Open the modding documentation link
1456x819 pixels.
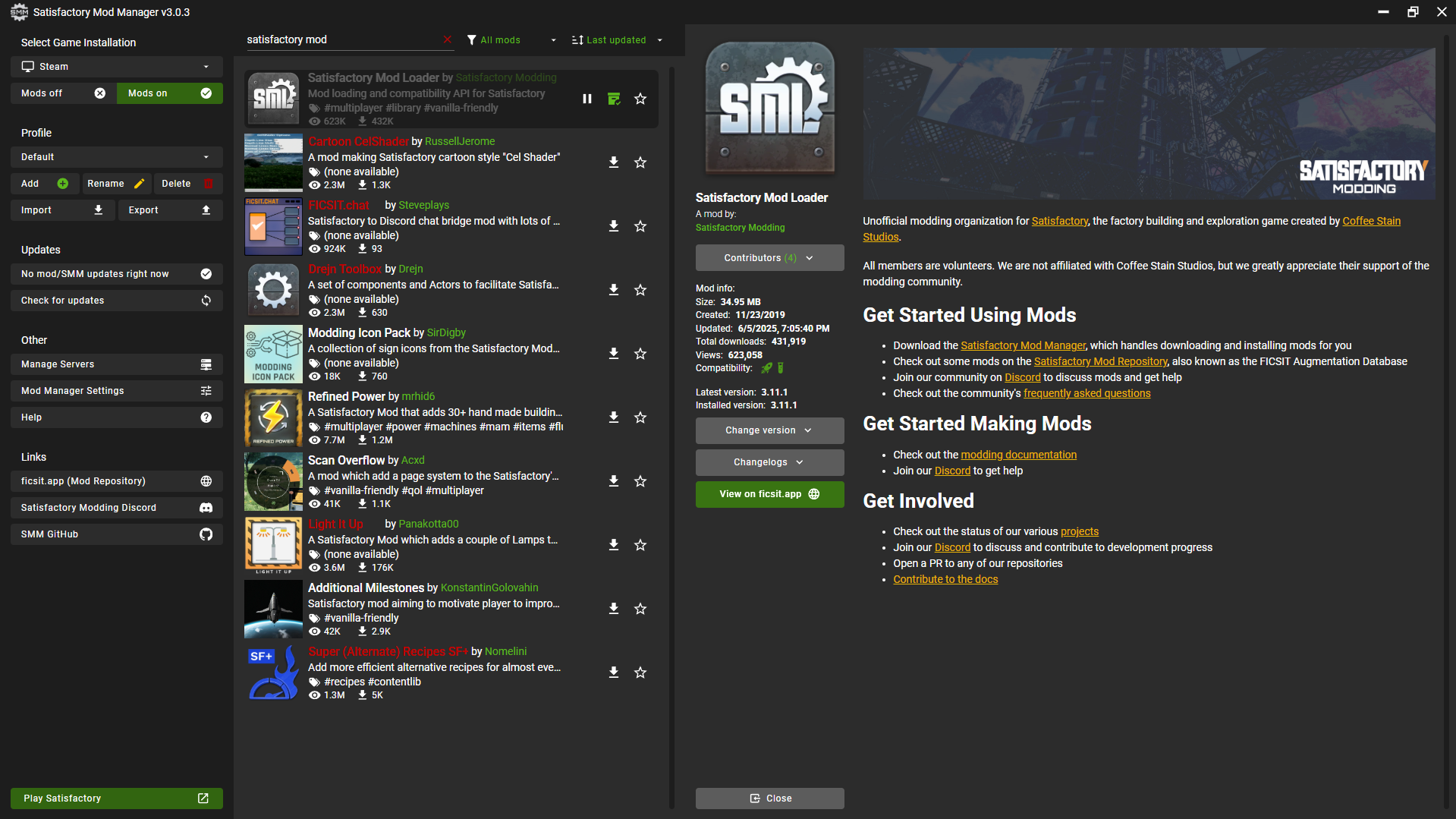click(1018, 455)
